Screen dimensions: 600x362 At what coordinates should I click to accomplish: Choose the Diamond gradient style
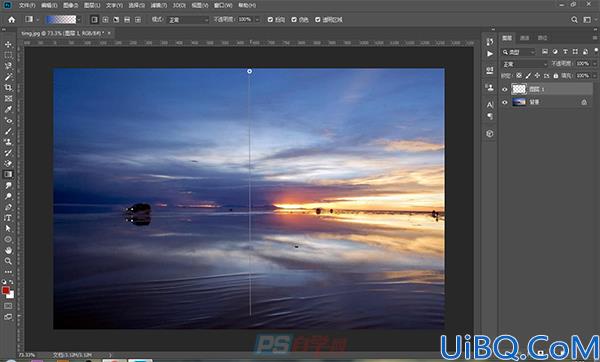[x=138, y=20]
